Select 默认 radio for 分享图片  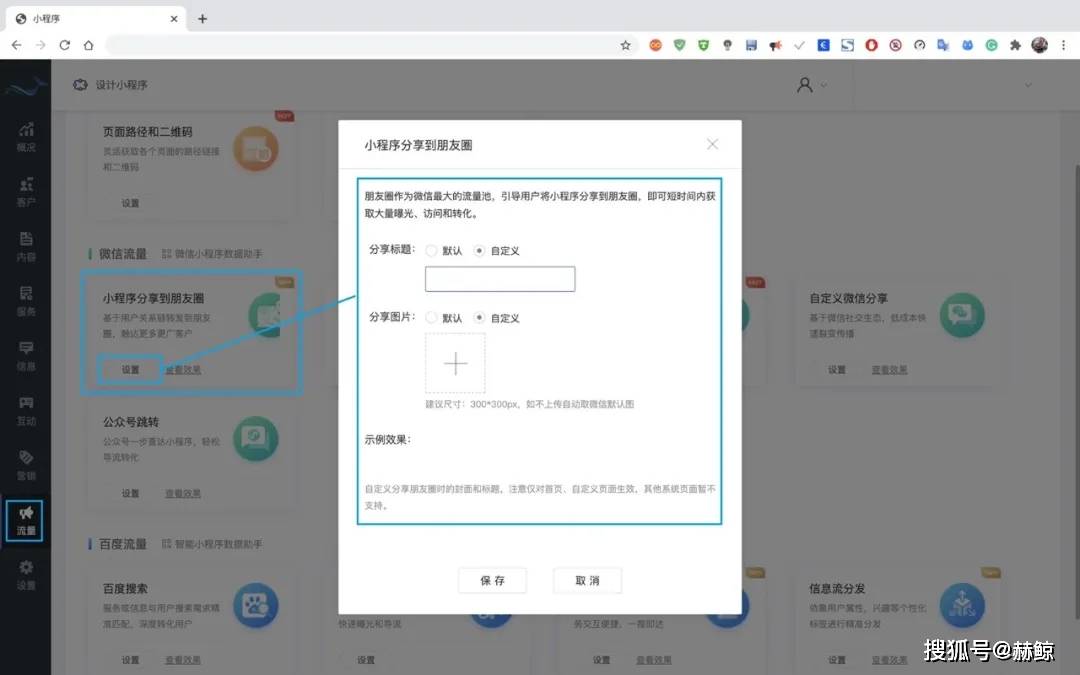(x=431, y=317)
